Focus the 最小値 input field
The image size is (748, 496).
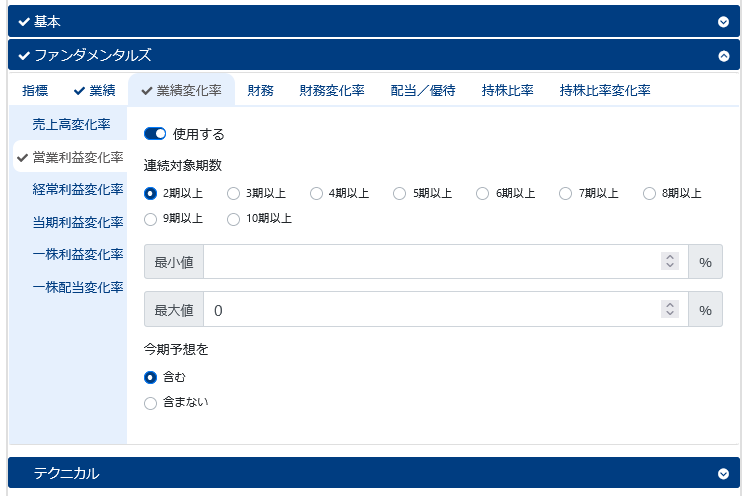tap(446, 261)
